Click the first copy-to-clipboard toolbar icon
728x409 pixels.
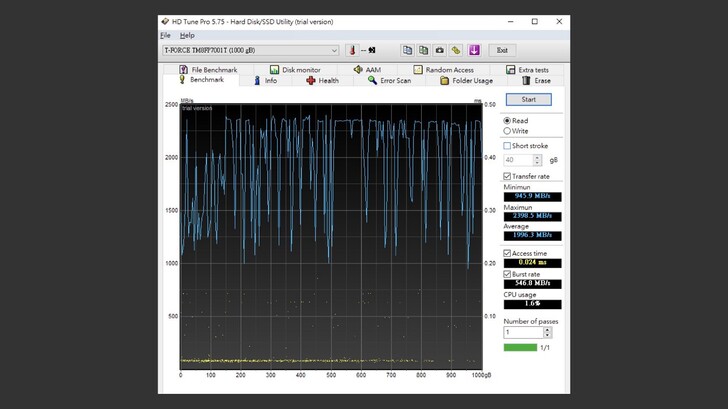[407, 50]
